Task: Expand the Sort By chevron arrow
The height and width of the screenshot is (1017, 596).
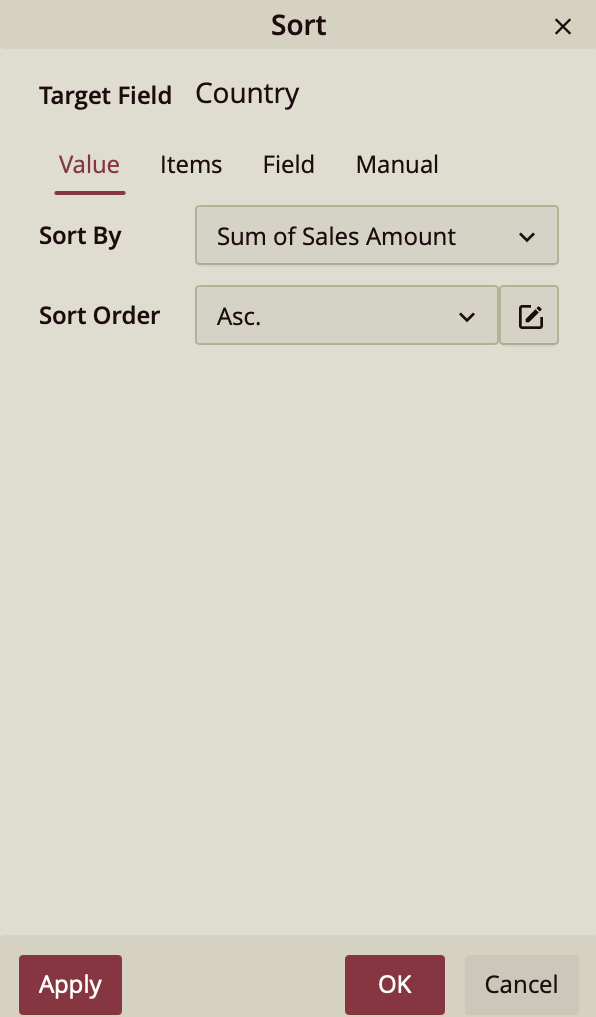Action: tap(527, 237)
